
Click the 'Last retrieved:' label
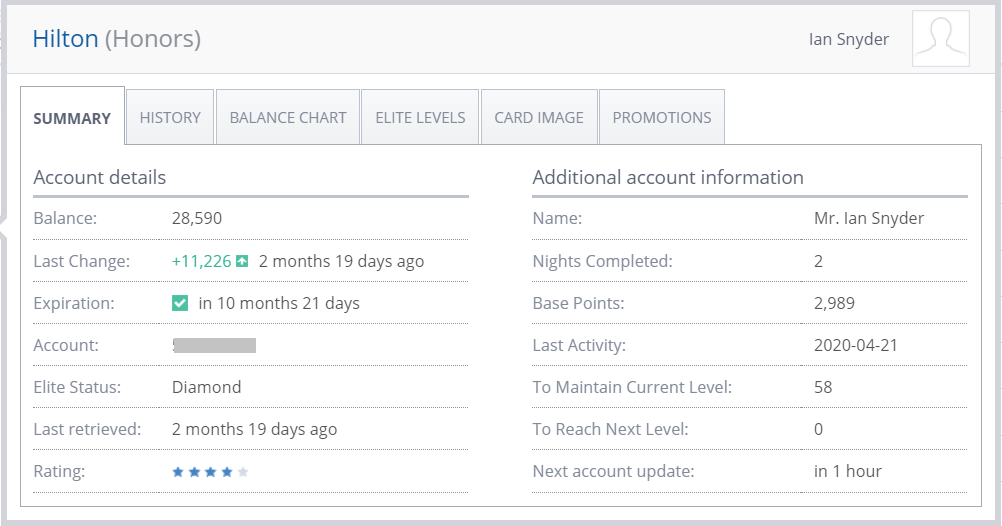pos(87,429)
